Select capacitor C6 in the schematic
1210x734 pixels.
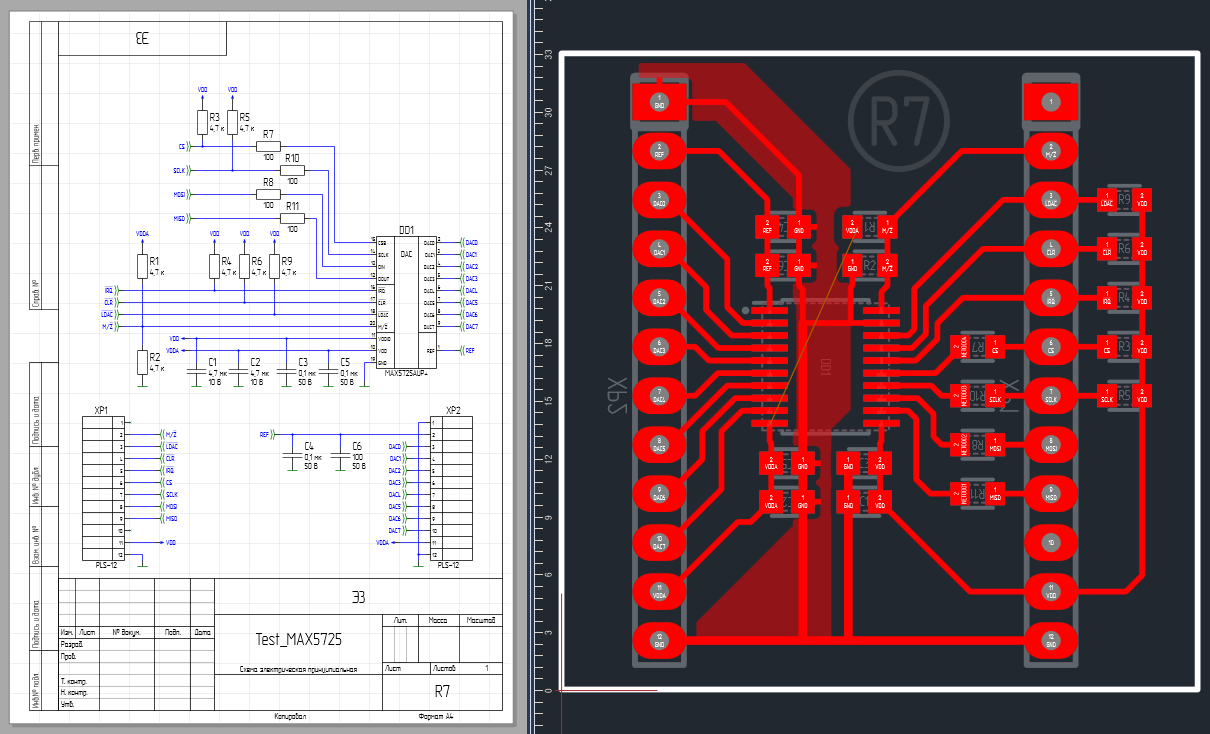339,454
